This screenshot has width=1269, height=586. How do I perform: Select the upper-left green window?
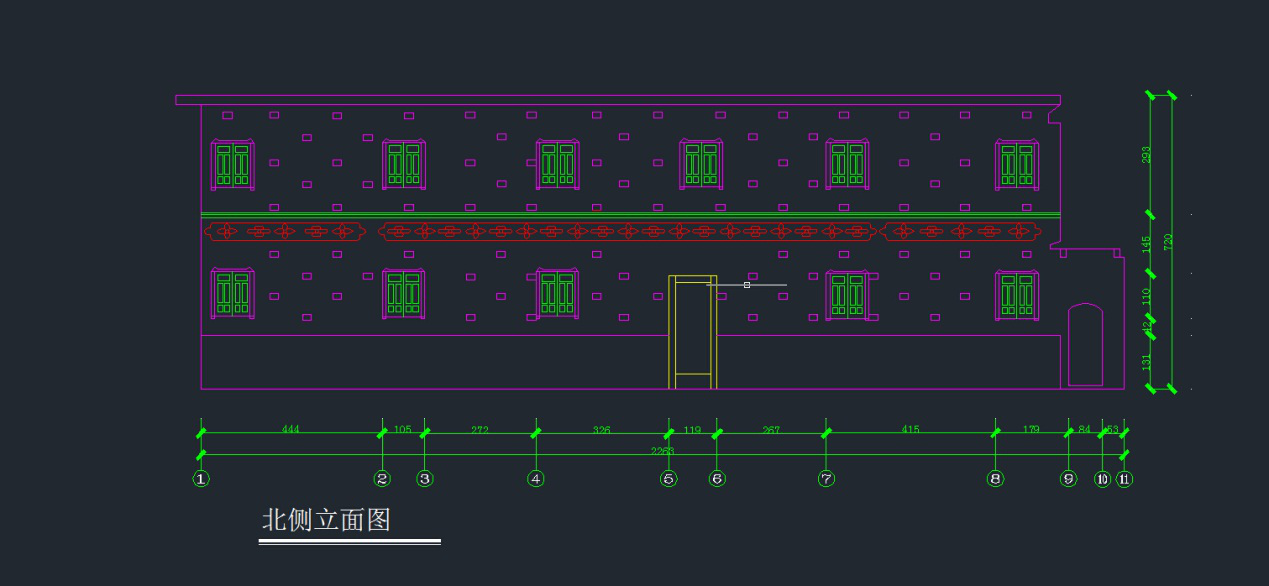click(232, 165)
